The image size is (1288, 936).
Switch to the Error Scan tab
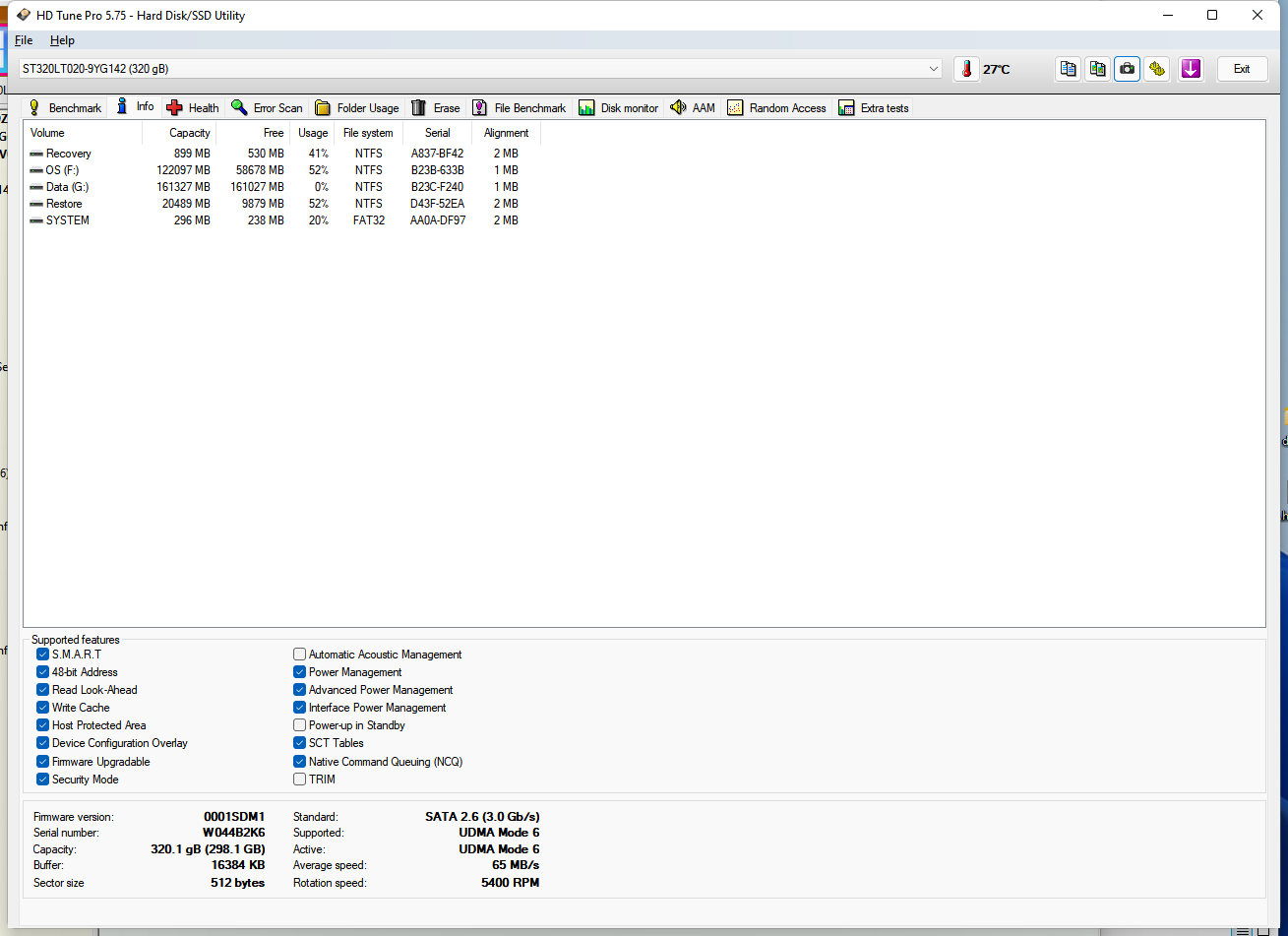point(267,108)
